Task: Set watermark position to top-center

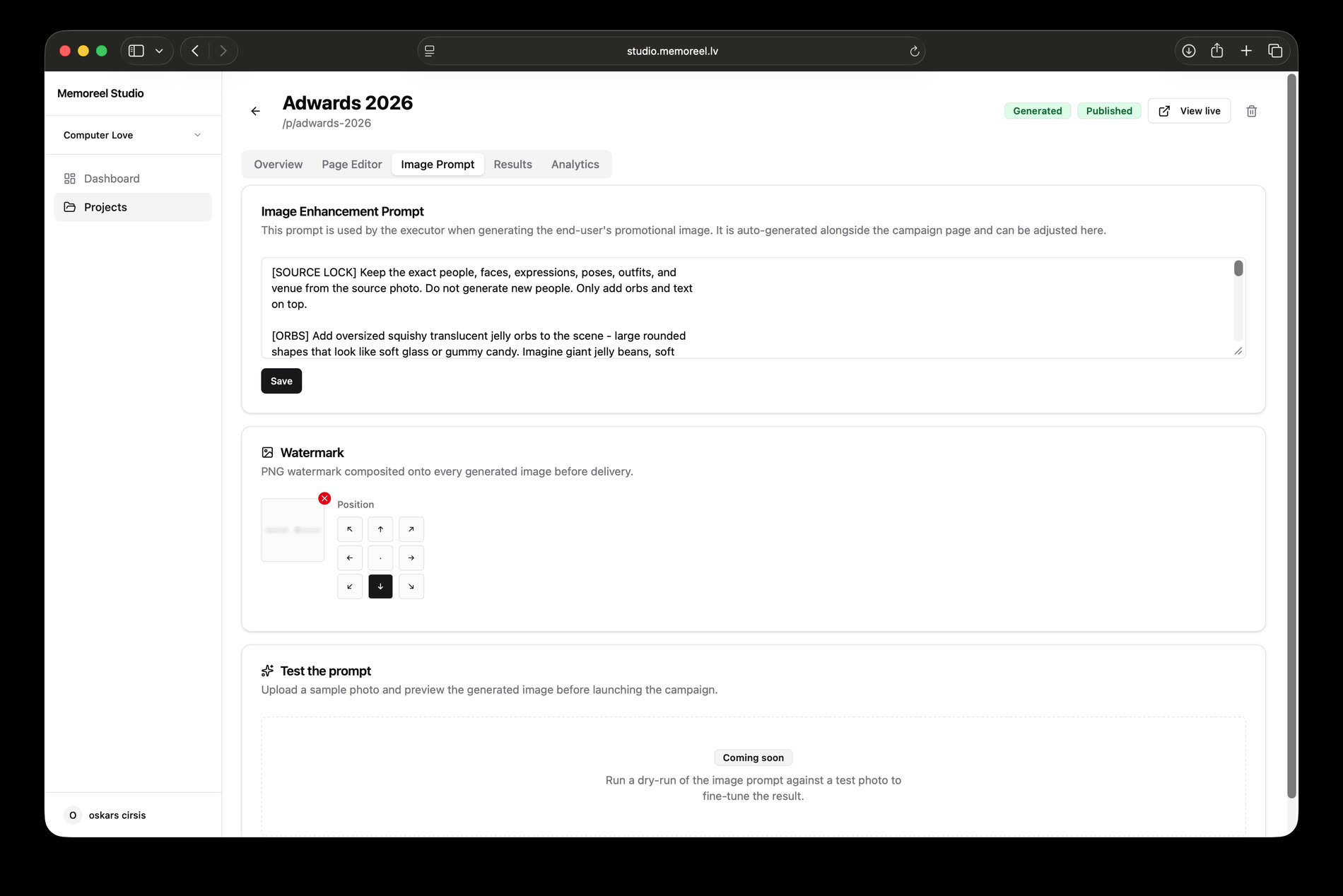Action: tap(380, 529)
